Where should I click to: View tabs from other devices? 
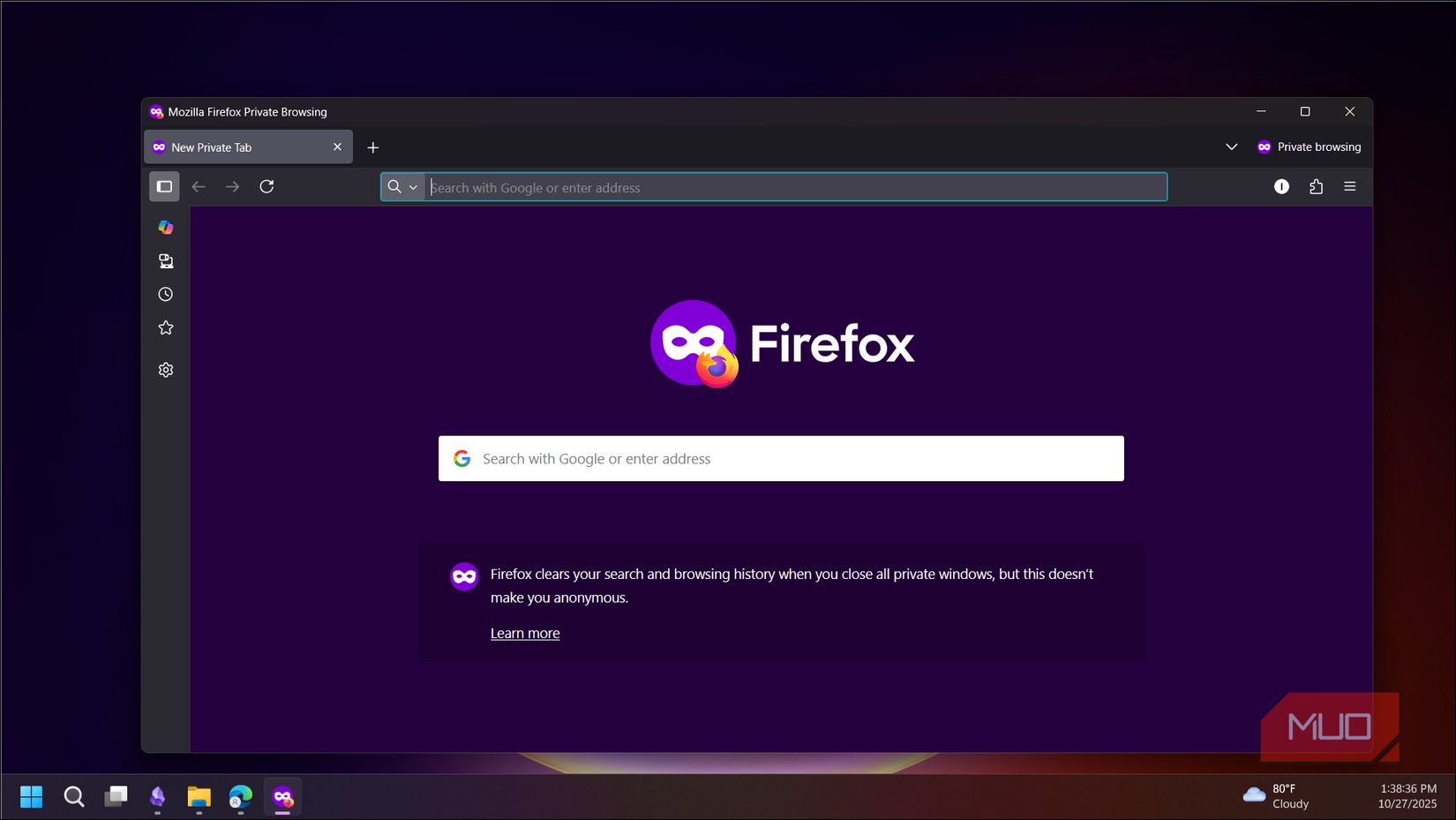pos(165,260)
